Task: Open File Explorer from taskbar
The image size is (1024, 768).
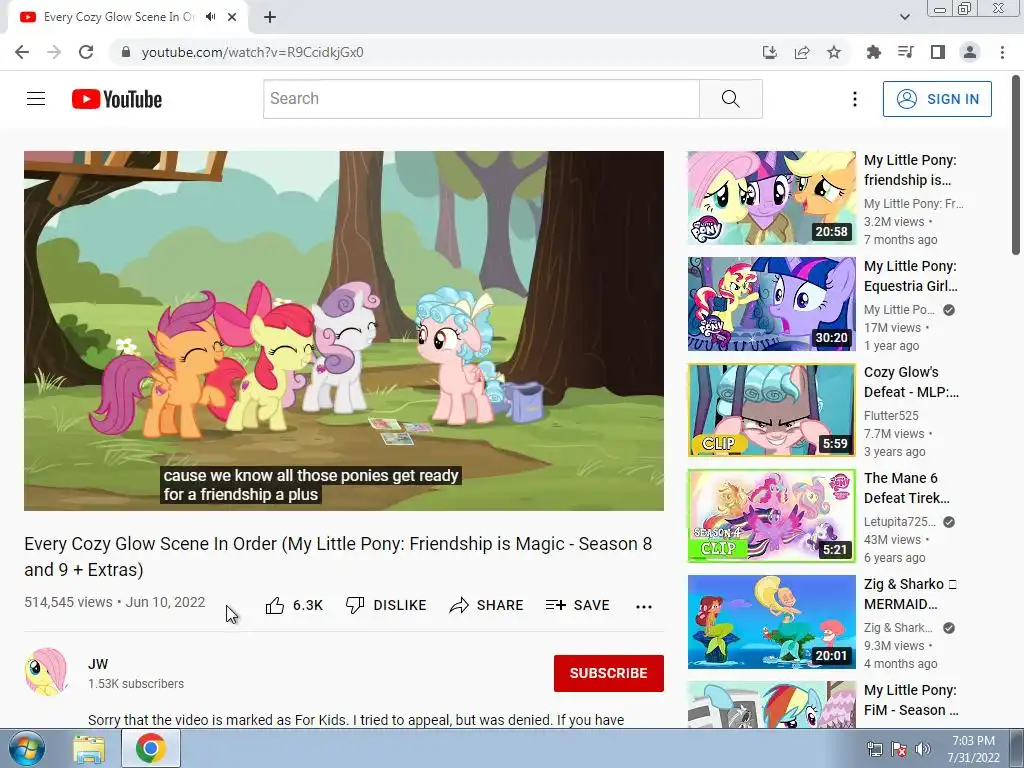Action: [89, 749]
